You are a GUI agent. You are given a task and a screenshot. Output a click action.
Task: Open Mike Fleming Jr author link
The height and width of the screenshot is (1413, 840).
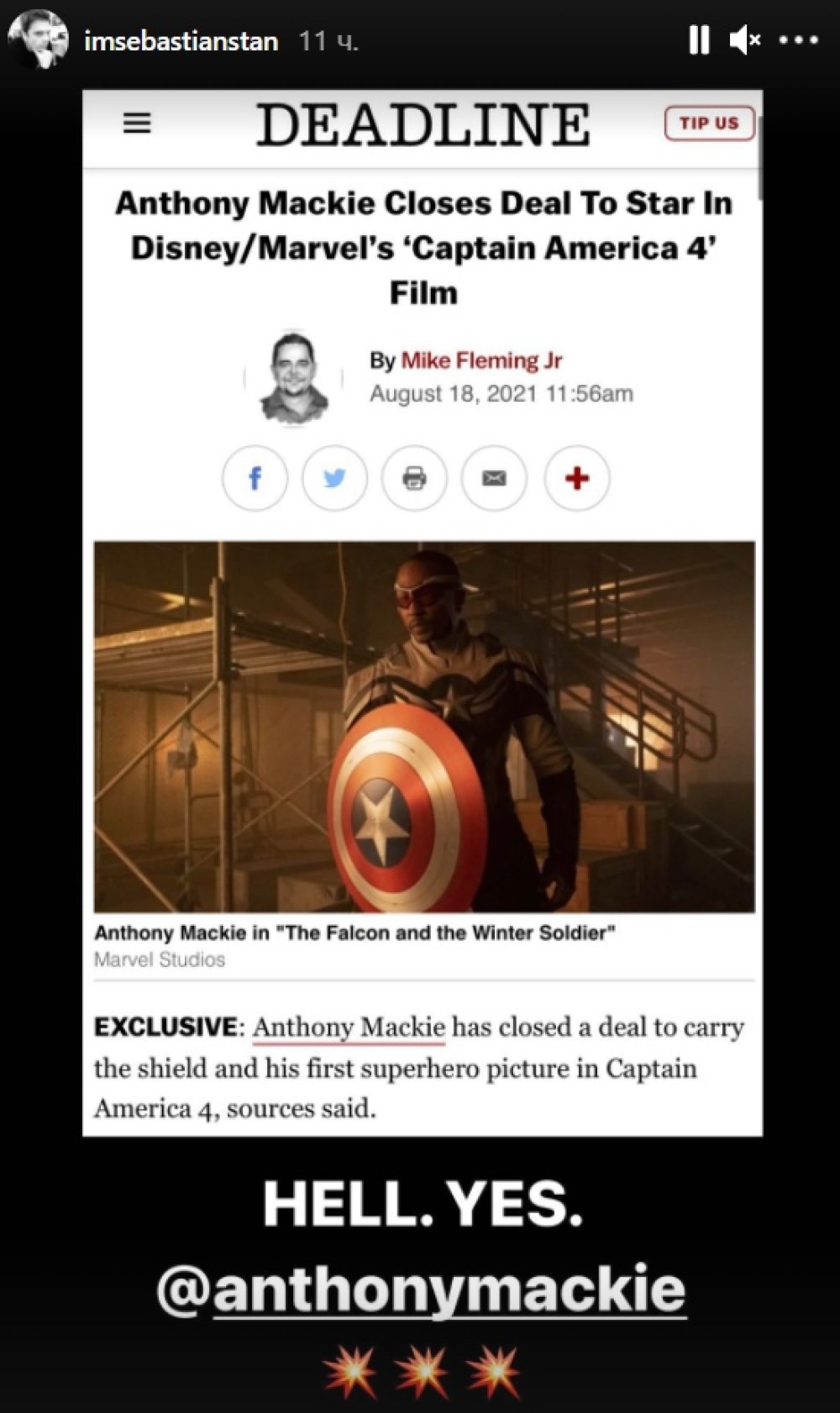[481, 360]
